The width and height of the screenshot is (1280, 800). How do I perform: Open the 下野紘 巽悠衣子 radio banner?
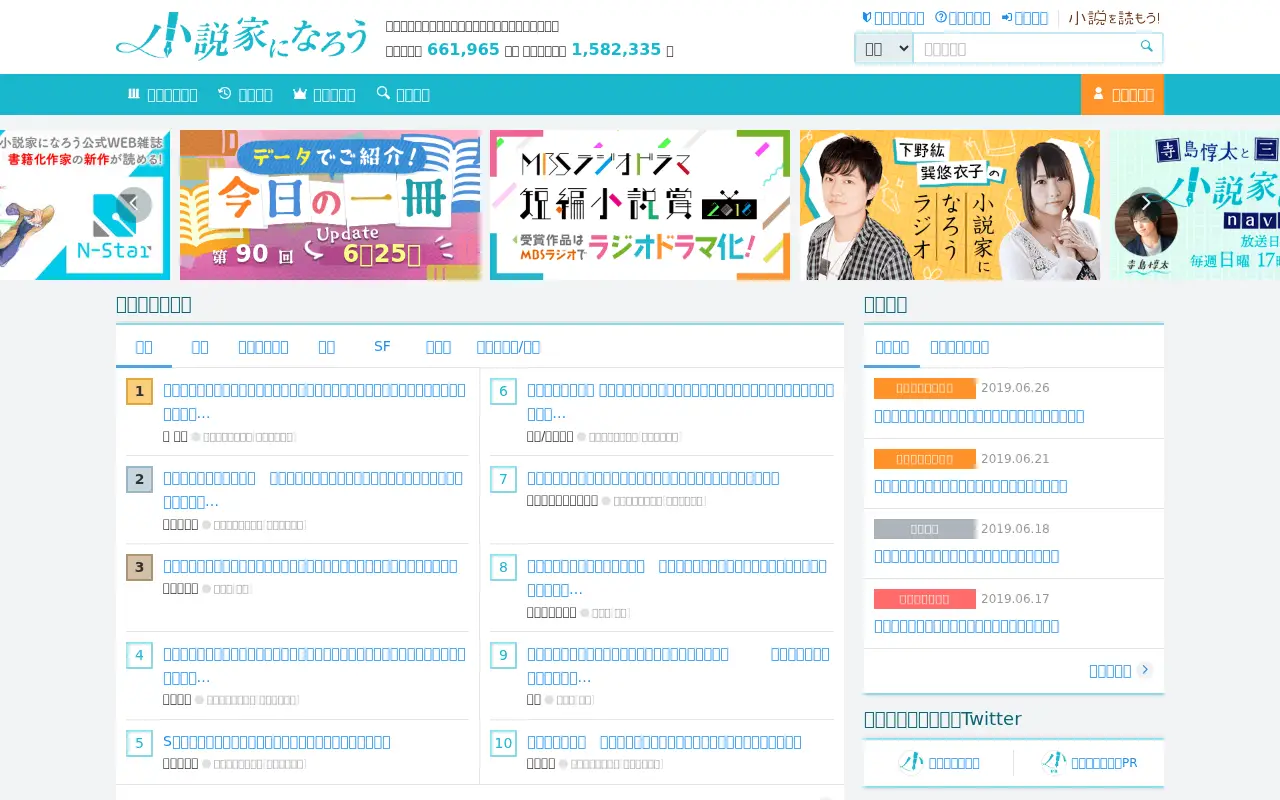click(950, 205)
